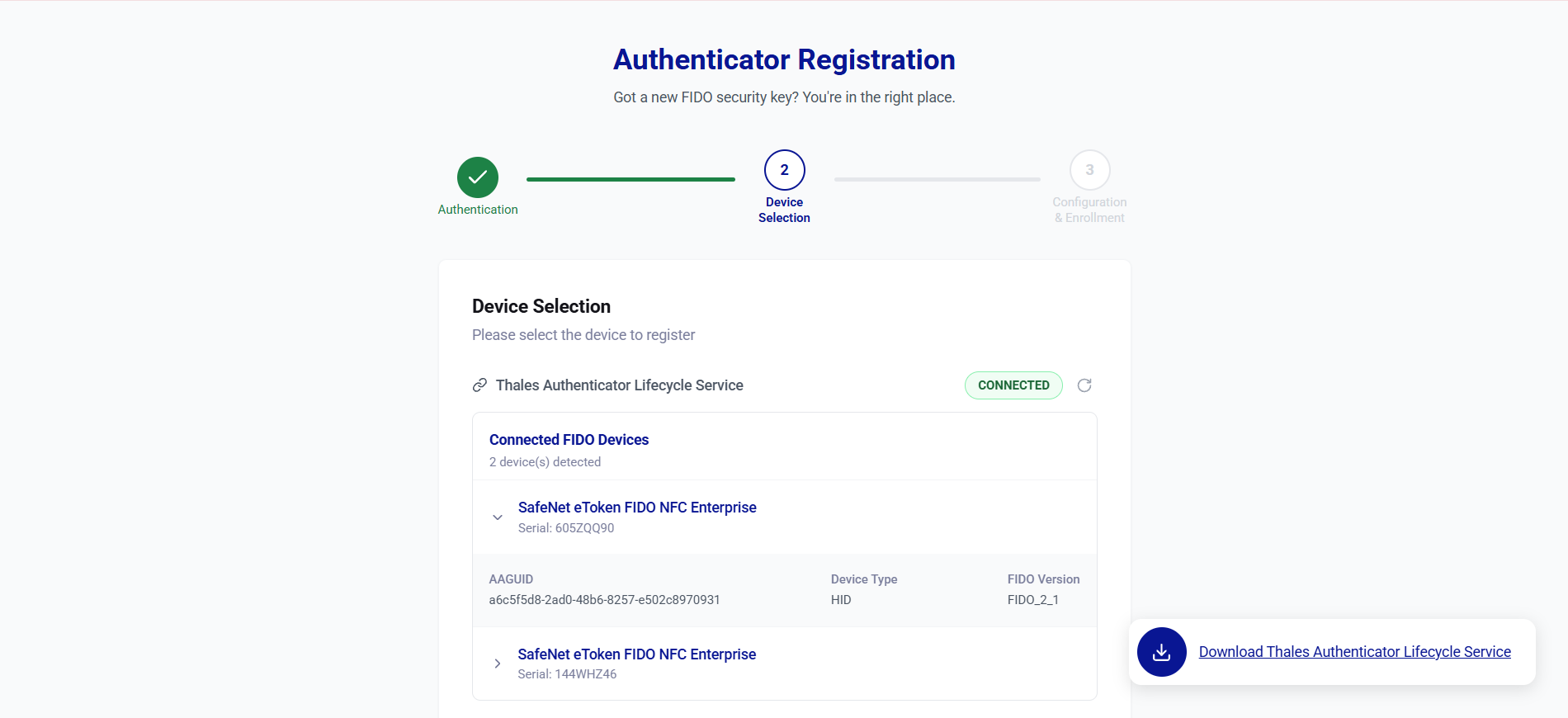Click the CONNECTED status badge
The height and width of the screenshot is (718, 1568).
pos(1013,385)
